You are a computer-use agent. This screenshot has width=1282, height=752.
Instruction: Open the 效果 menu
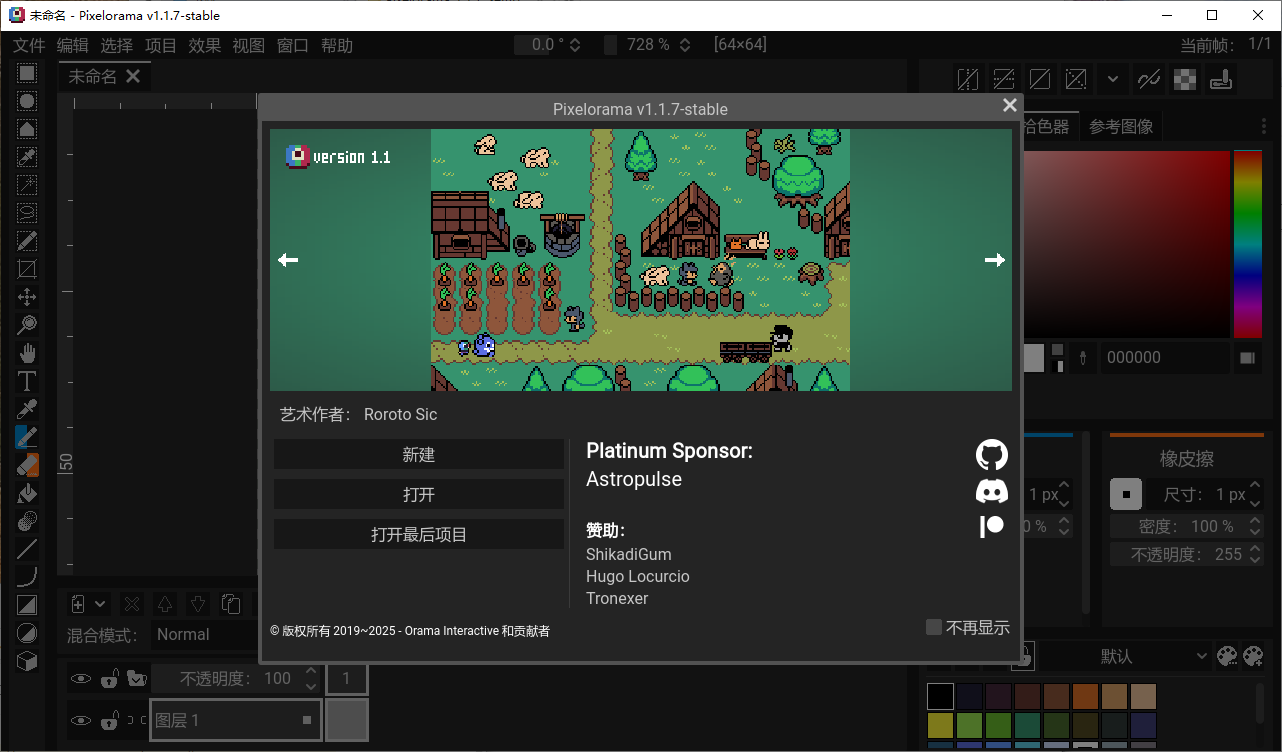point(204,45)
